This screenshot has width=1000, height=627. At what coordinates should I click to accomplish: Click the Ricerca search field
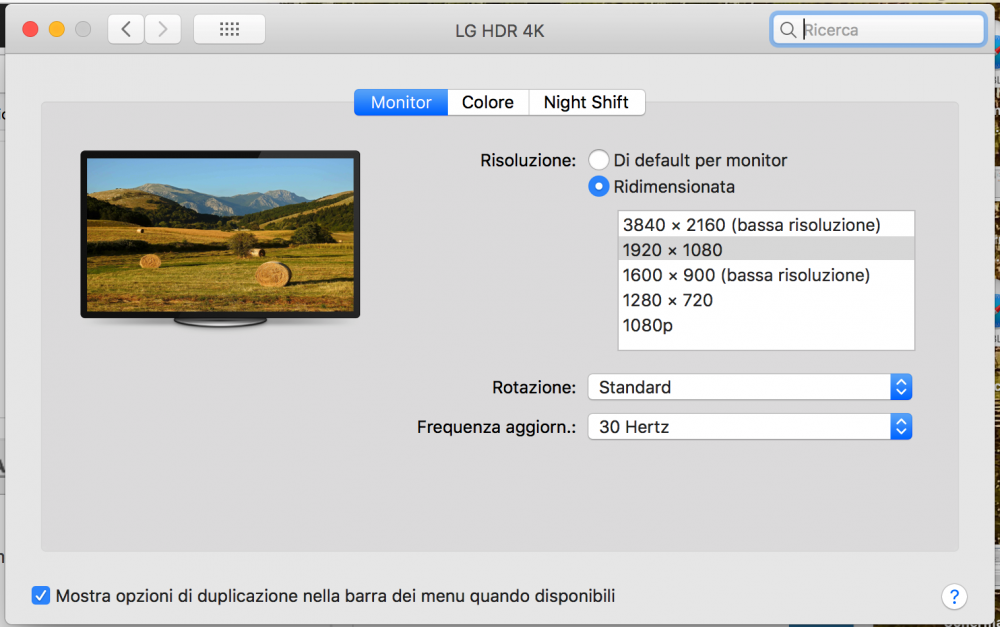coord(878,30)
